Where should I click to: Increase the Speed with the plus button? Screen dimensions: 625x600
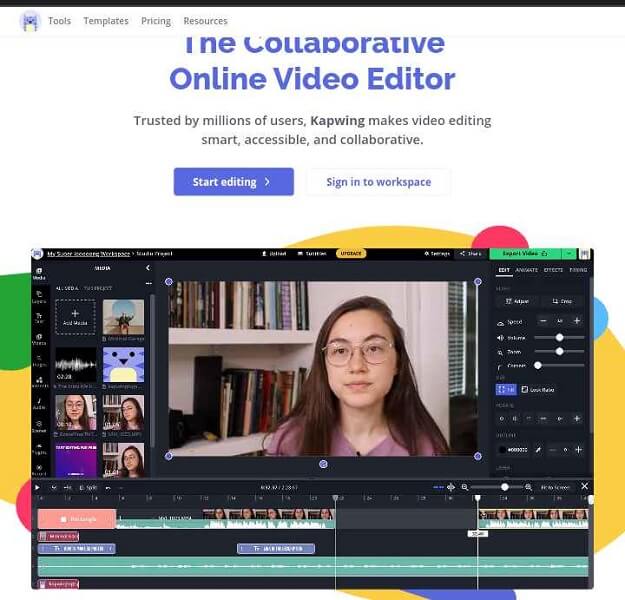pos(577,321)
